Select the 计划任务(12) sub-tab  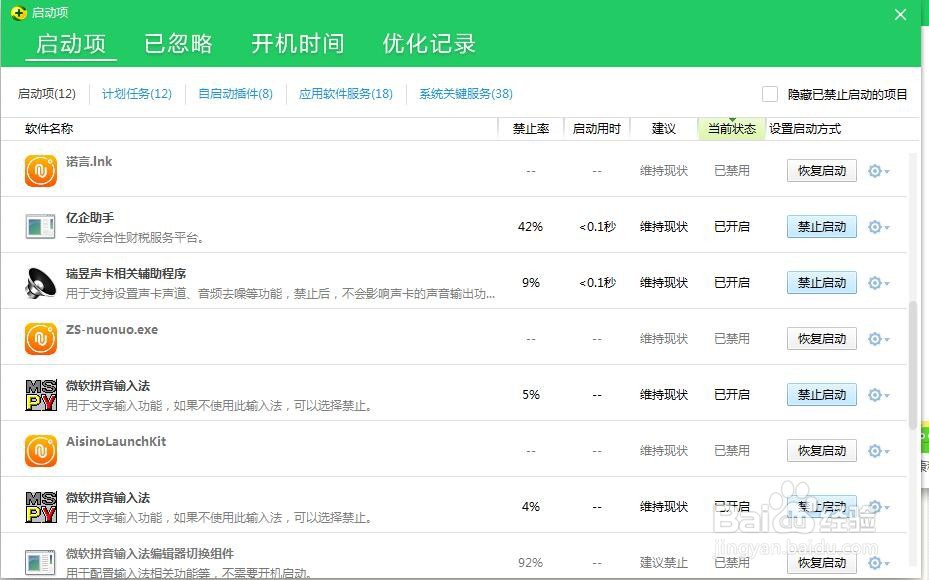[137, 94]
